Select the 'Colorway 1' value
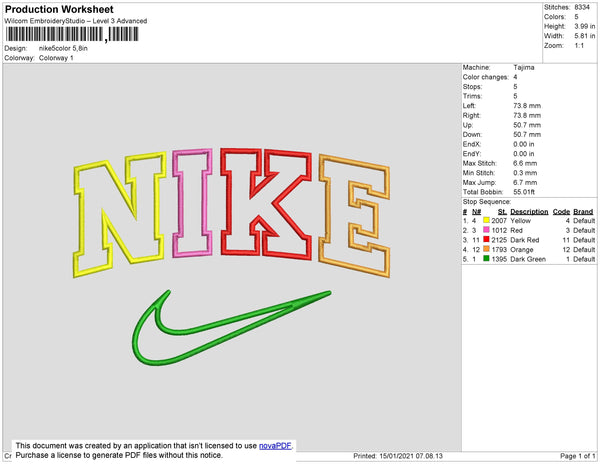600x464 pixels. [x=56, y=58]
